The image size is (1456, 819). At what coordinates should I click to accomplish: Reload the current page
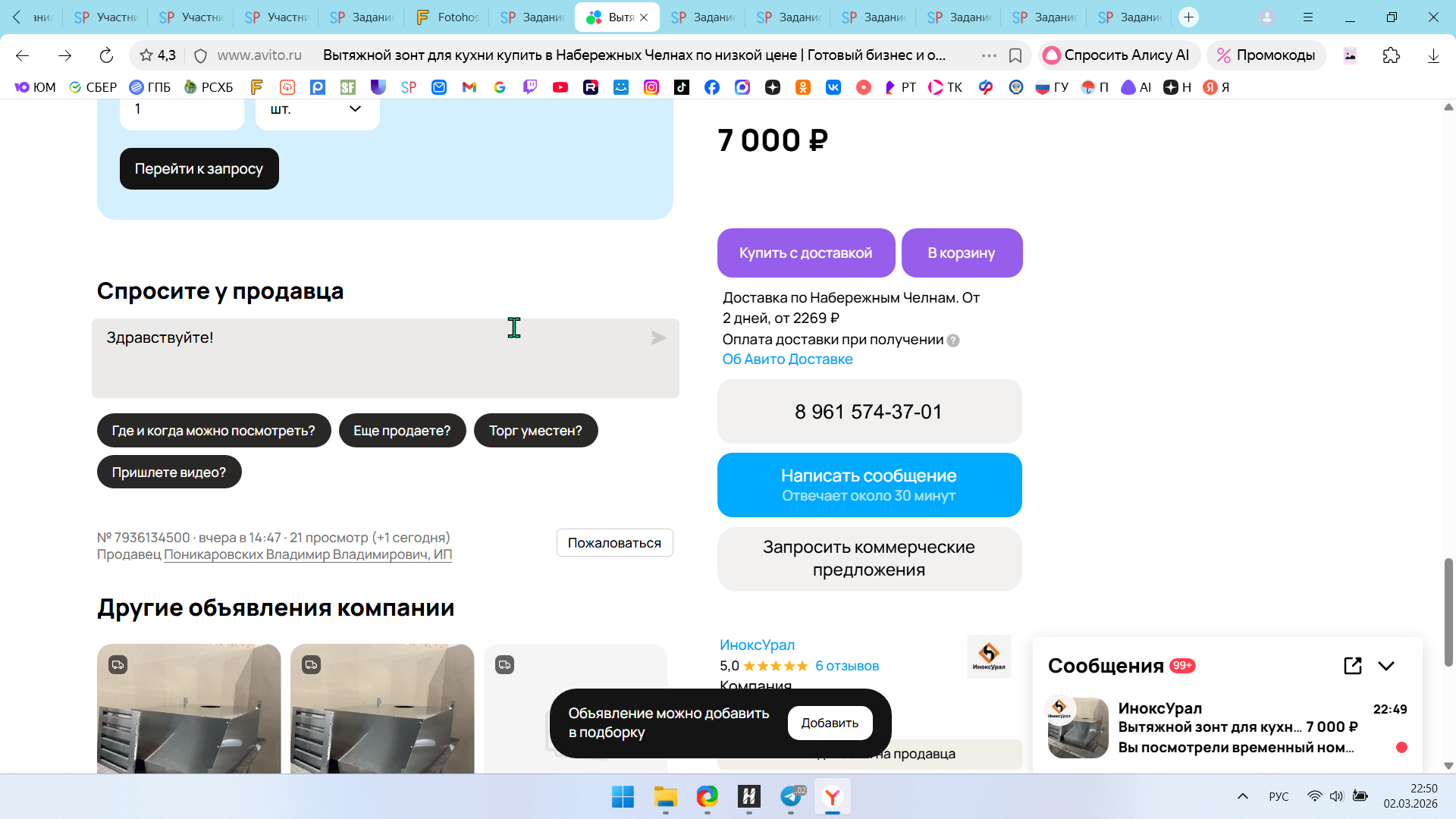tap(106, 55)
